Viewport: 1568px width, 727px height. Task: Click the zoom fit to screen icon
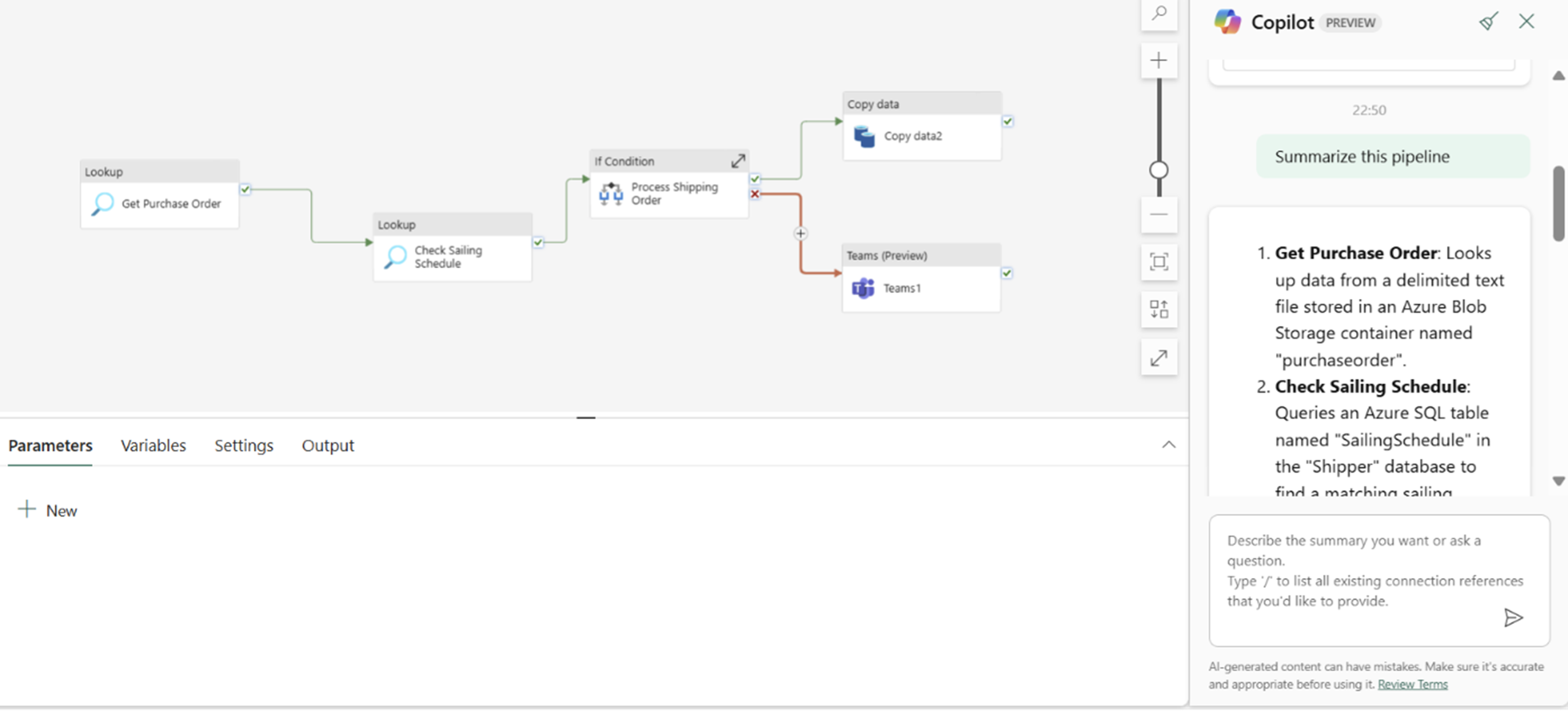coord(1159,262)
